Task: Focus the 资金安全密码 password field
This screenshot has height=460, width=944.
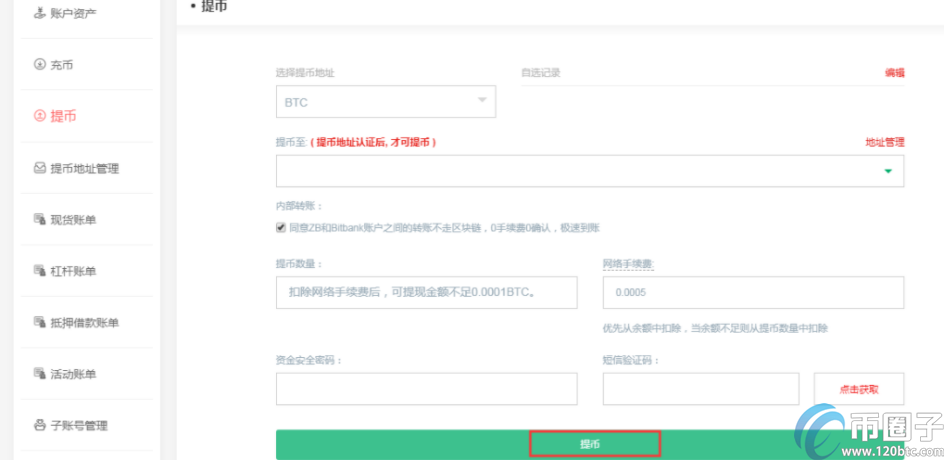Action: click(426, 389)
